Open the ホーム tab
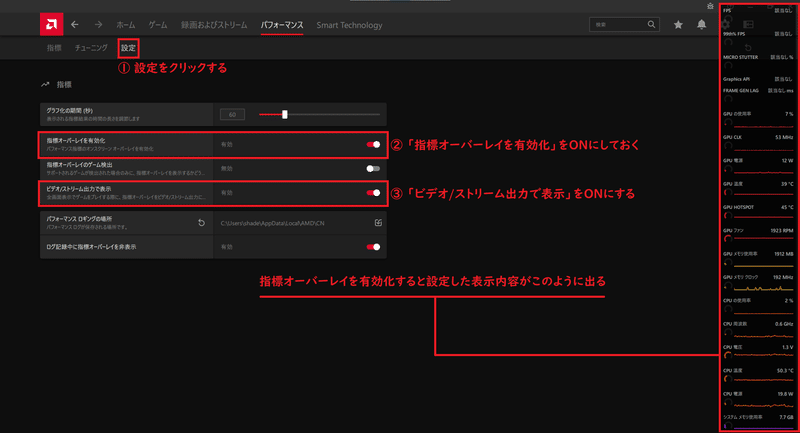The width and height of the screenshot is (800, 433). [126, 25]
